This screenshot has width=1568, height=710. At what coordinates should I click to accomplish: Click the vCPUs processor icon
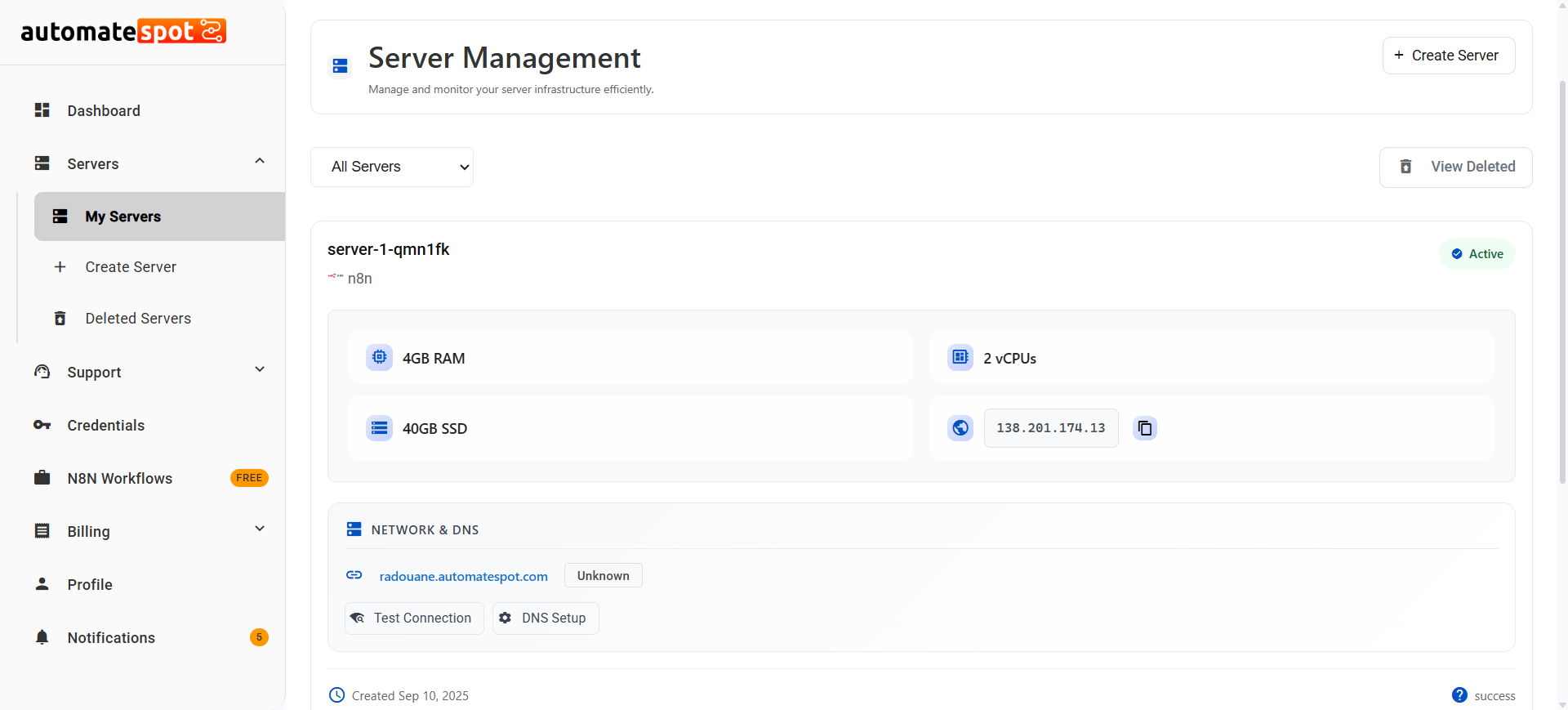click(x=960, y=357)
